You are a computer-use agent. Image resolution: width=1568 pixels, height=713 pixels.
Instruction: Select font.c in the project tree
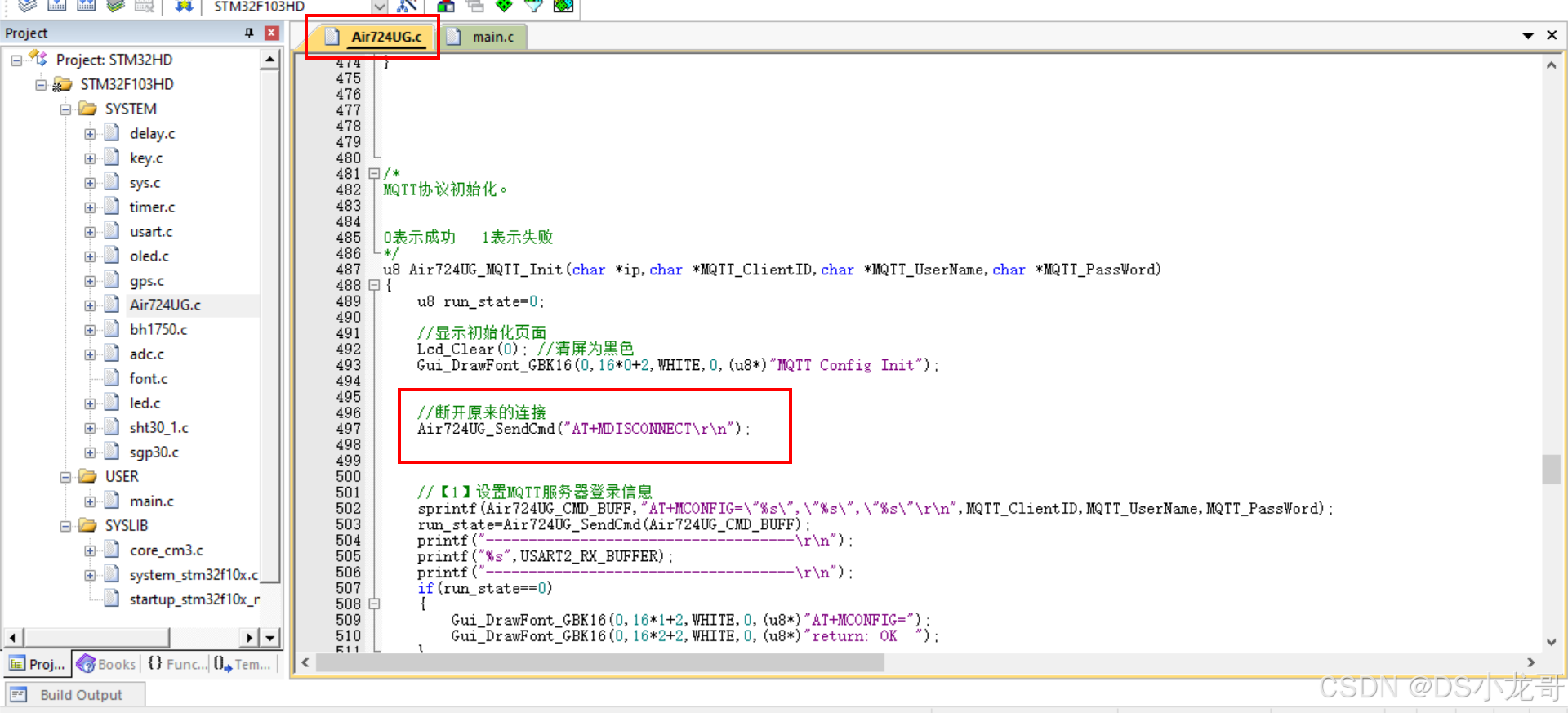pyautogui.click(x=149, y=379)
